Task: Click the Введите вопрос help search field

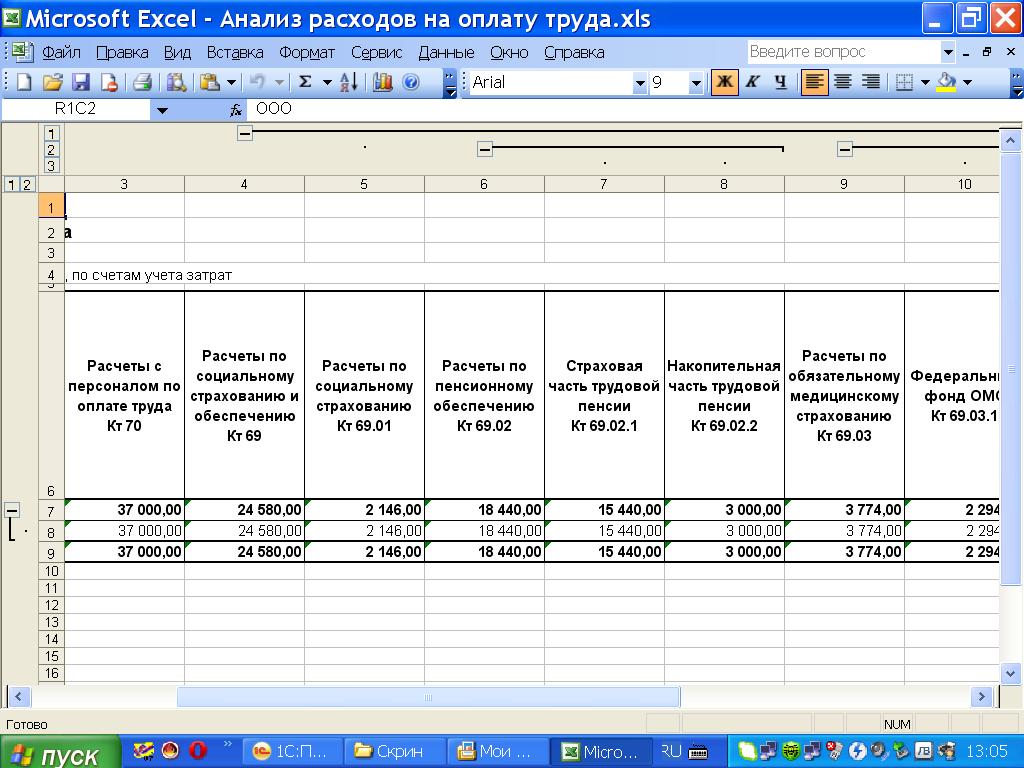Action: (843, 52)
